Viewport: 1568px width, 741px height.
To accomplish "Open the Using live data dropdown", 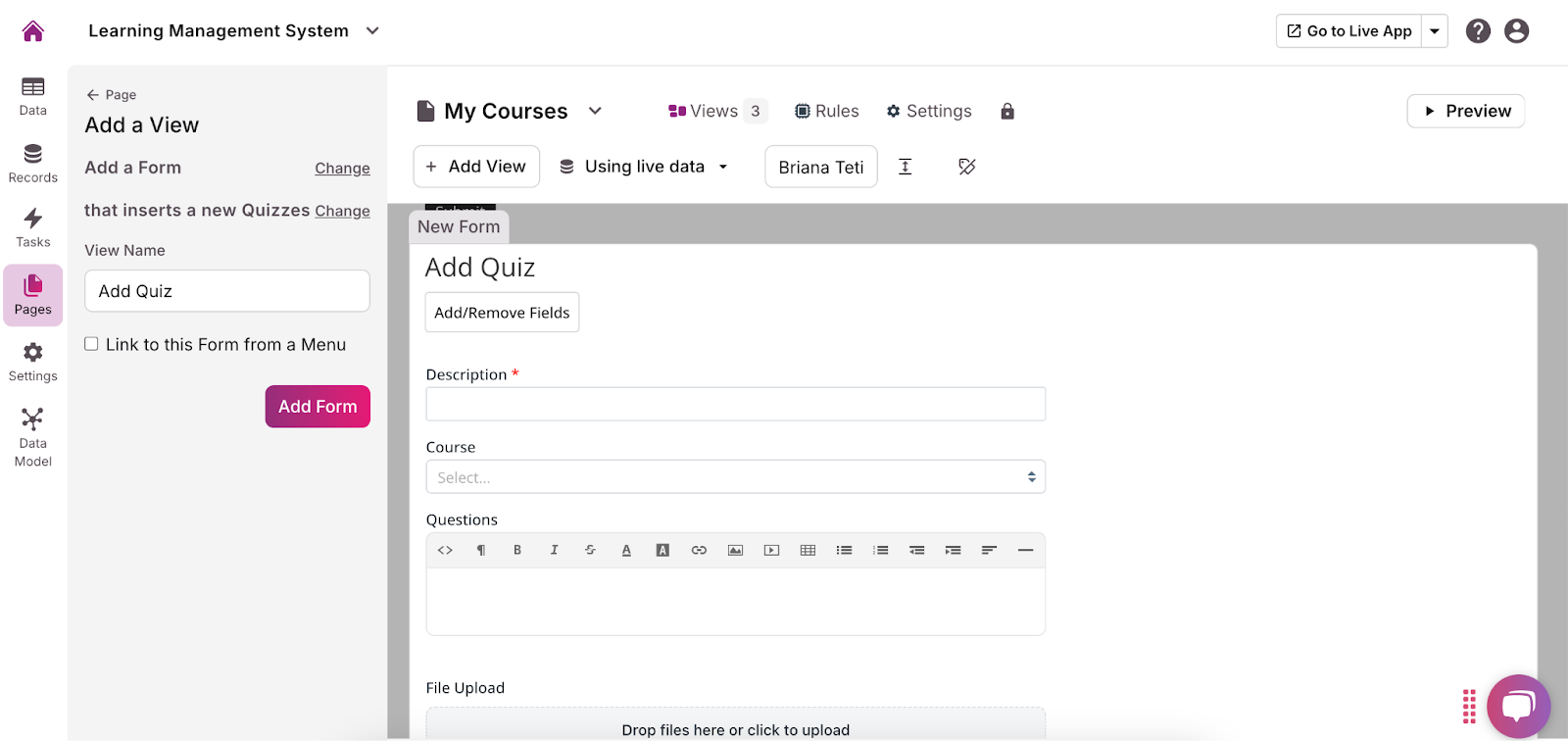I will 644,167.
